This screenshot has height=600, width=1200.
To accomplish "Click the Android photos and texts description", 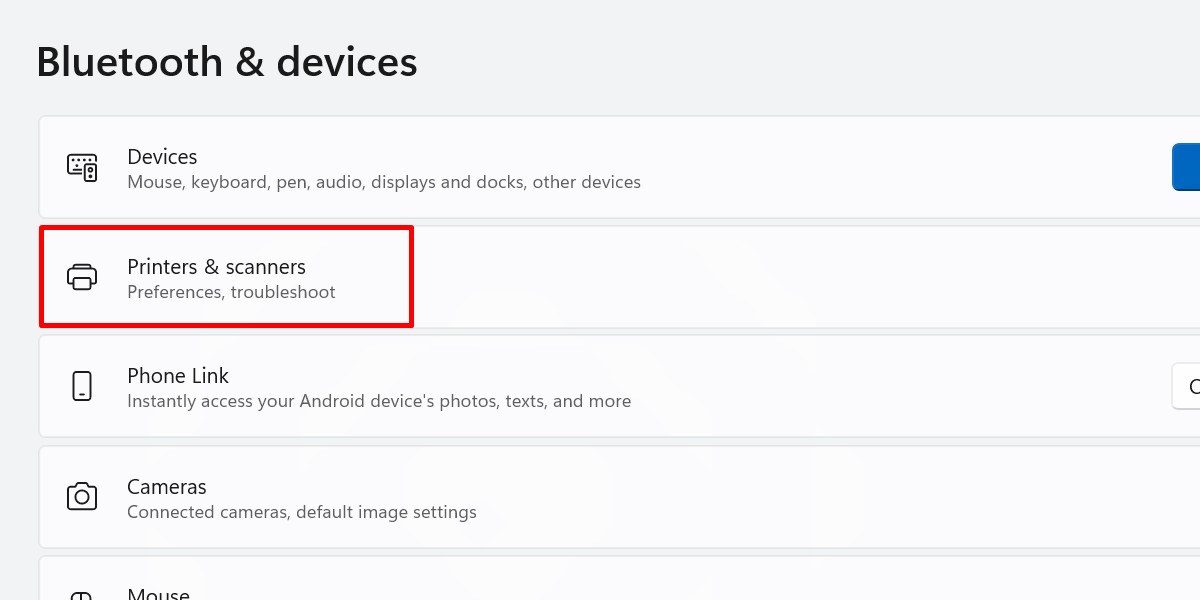I will tap(379, 401).
